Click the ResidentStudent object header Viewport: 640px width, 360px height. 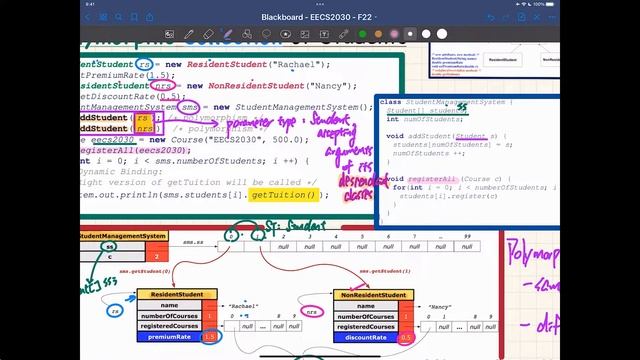click(177, 294)
